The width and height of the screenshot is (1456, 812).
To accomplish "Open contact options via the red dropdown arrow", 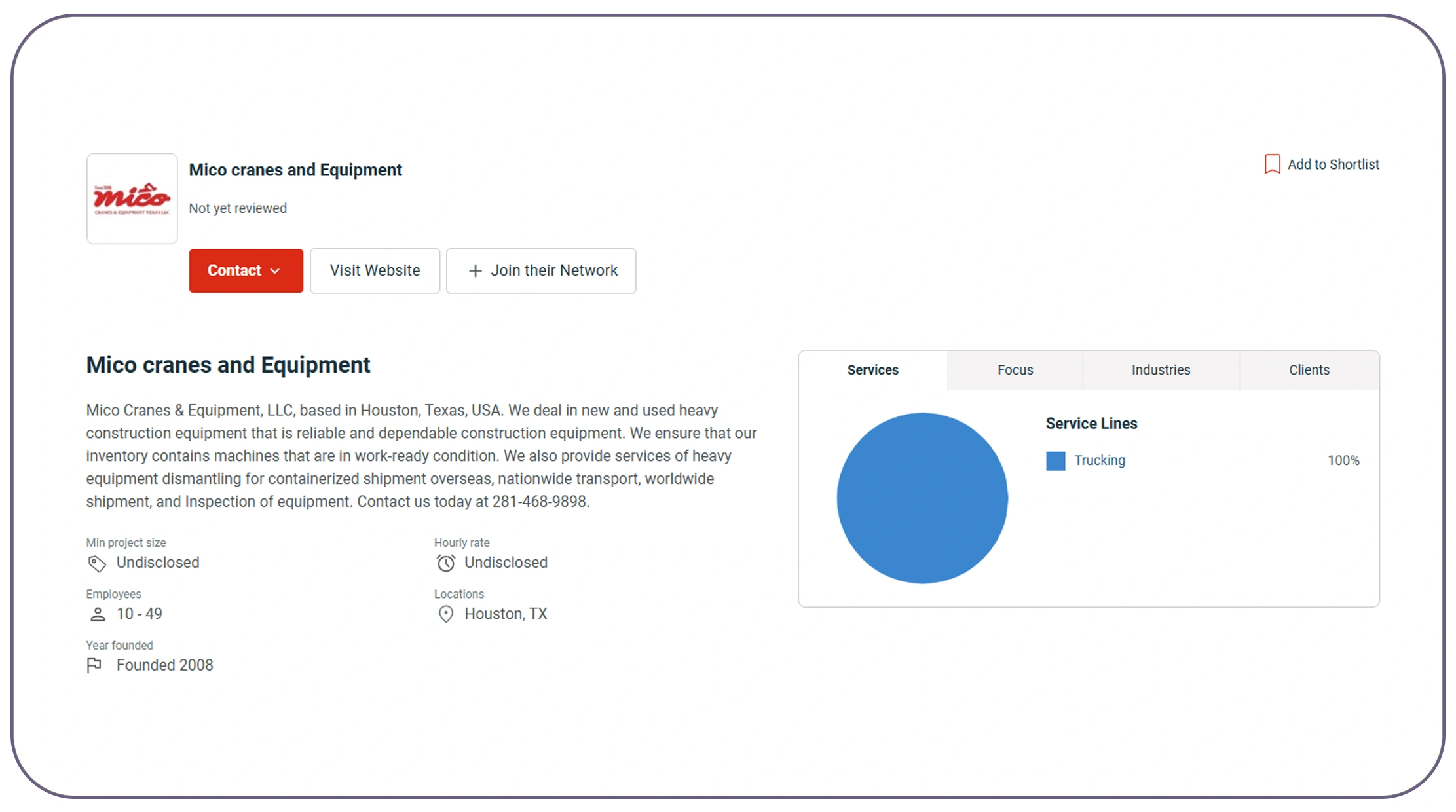I will [276, 270].
